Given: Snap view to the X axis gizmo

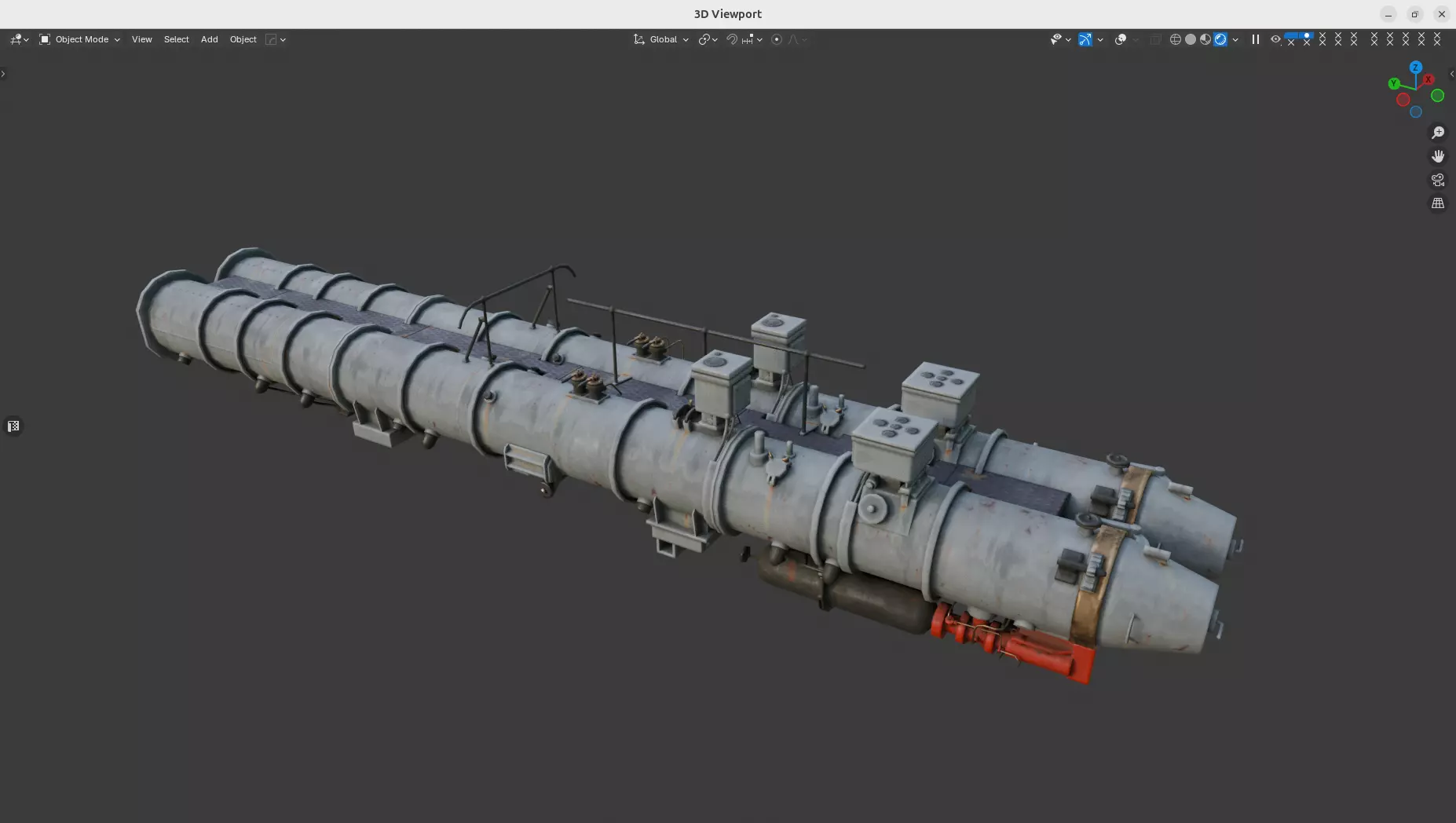Looking at the screenshot, I should pyautogui.click(x=1429, y=79).
